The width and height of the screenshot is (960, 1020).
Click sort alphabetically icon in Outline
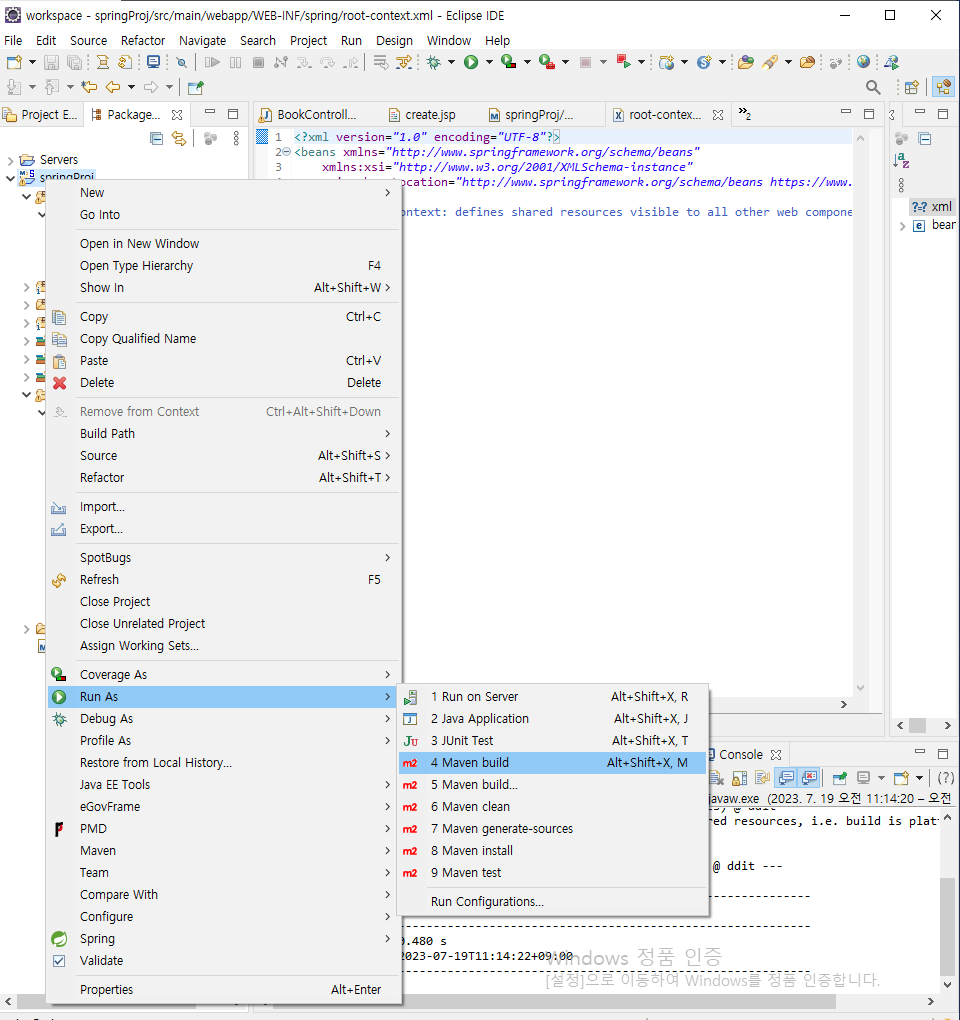901,160
